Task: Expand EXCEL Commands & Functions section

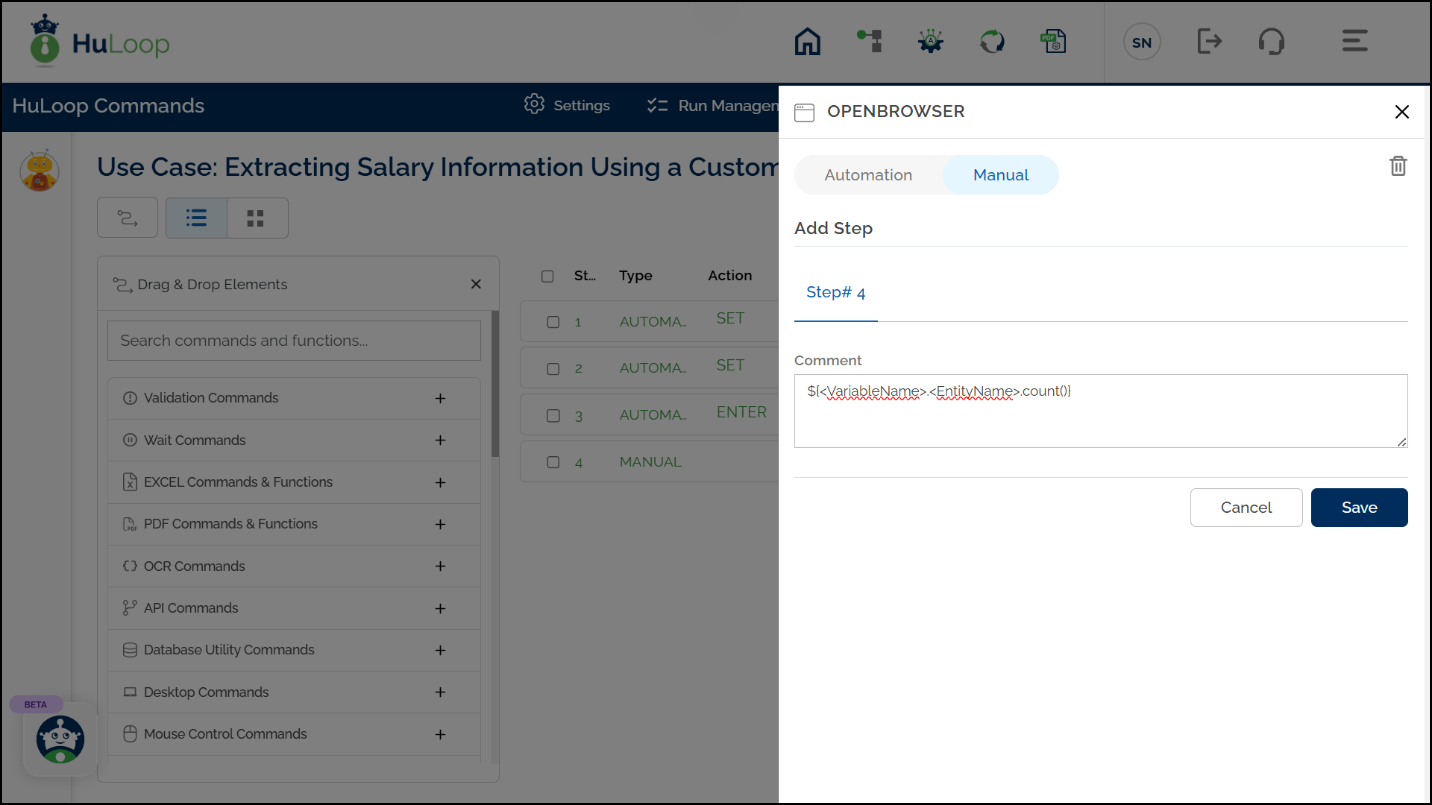Action: [x=440, y=482]
